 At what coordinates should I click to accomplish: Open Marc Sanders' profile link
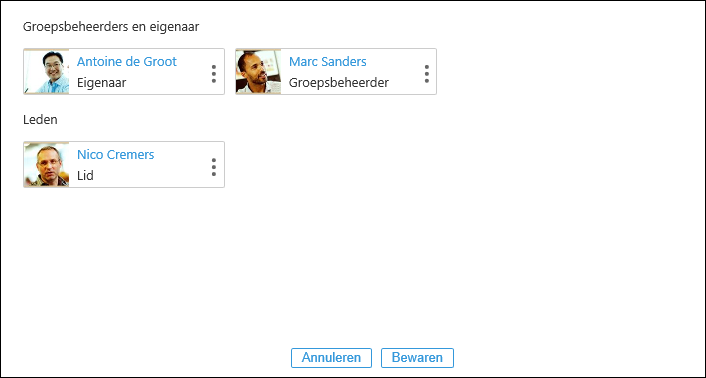pos(328,62)
